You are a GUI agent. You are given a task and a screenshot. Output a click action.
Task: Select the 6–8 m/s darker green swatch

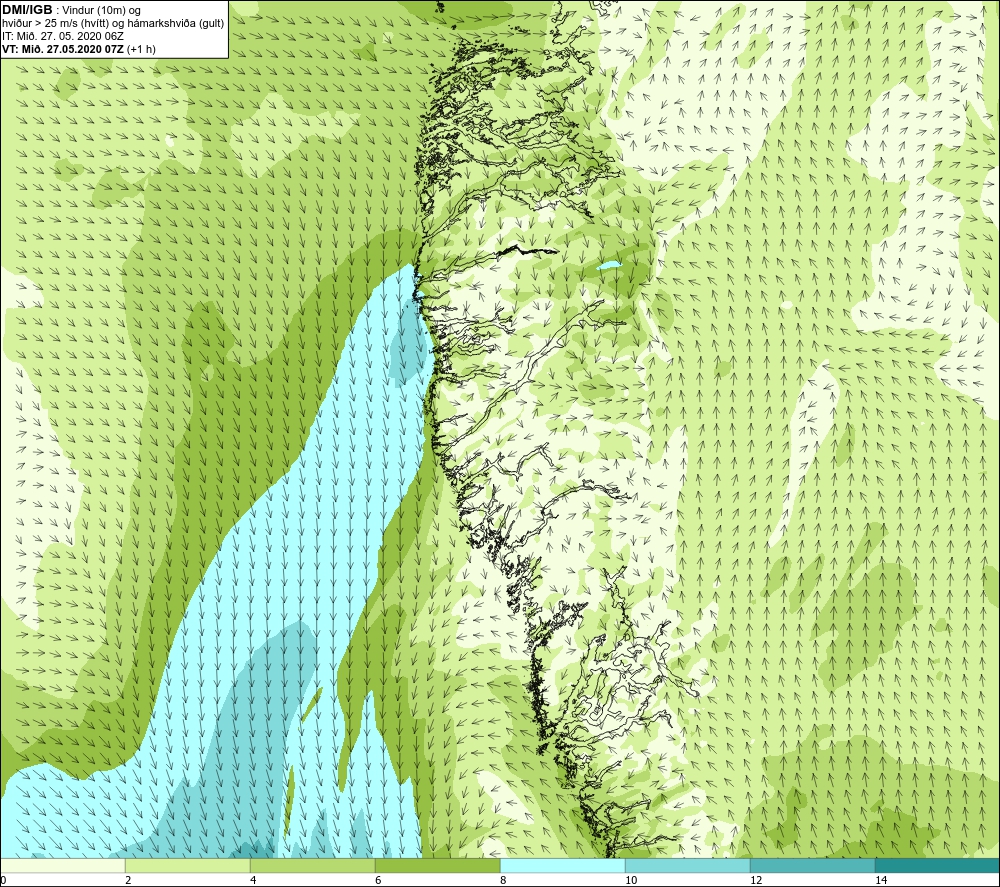point(438,865)
